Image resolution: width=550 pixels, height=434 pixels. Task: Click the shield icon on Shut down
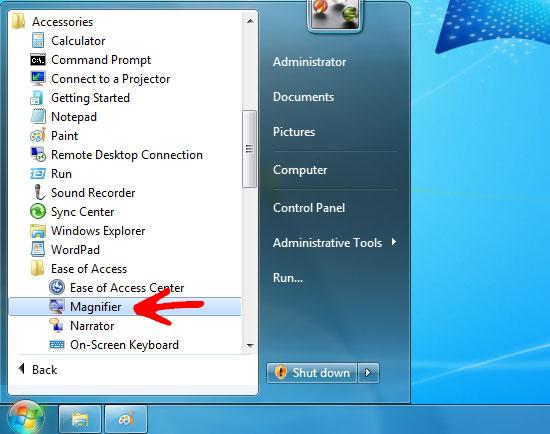click(281, 372)
